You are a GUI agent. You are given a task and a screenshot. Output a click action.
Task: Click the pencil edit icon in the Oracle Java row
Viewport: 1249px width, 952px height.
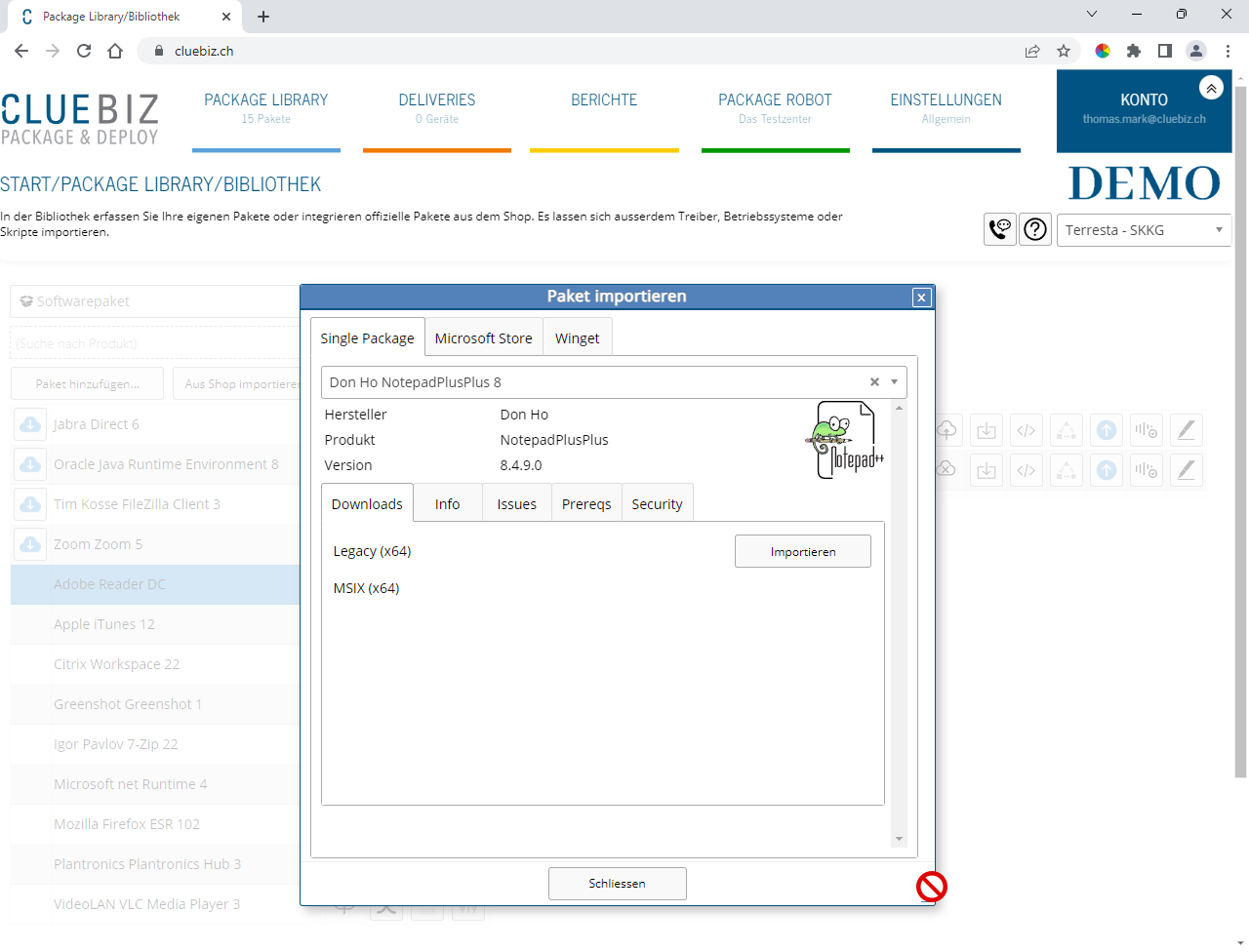click(x=1187, y=470)
